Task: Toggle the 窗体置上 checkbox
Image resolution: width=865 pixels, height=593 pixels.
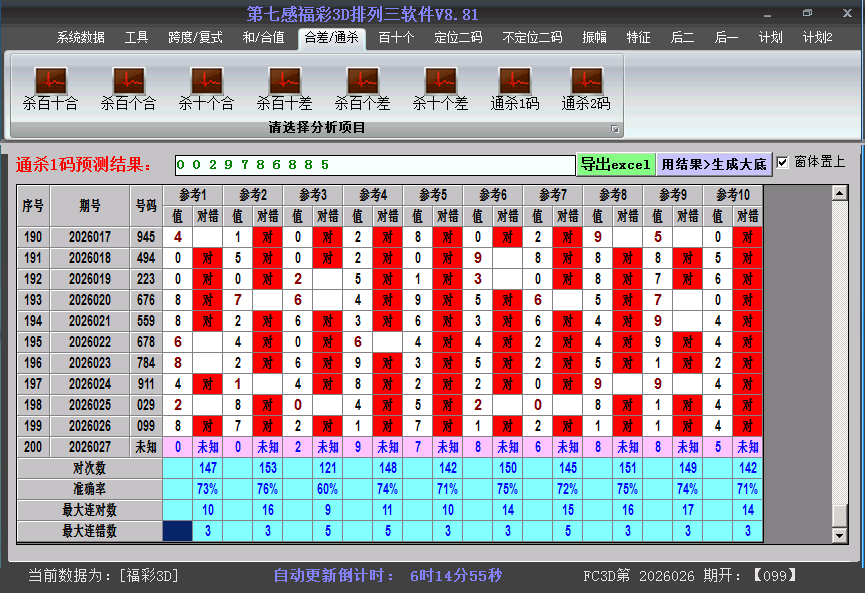Action: (x=782, y=162)
